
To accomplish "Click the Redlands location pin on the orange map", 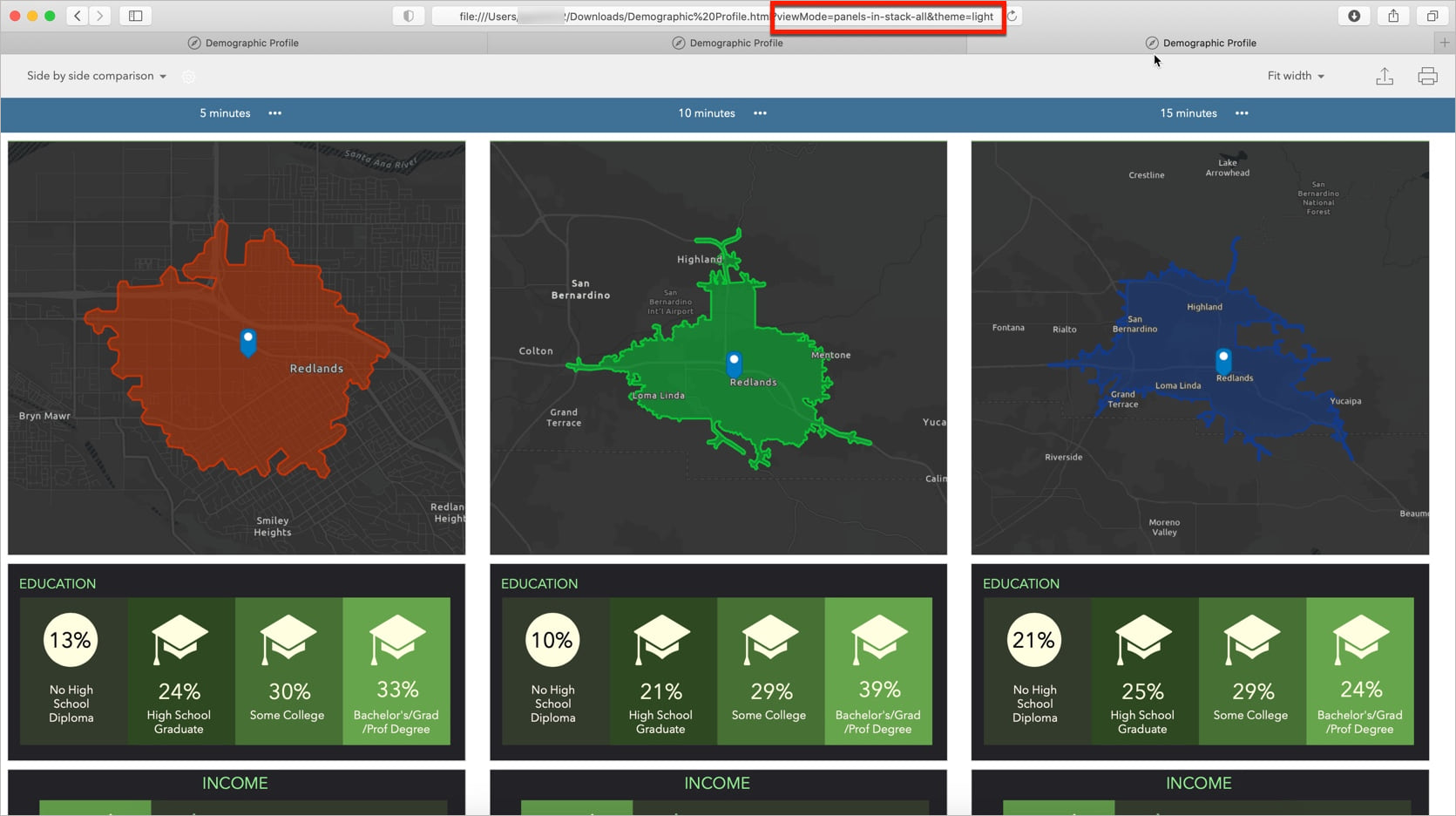I will 248,342.
